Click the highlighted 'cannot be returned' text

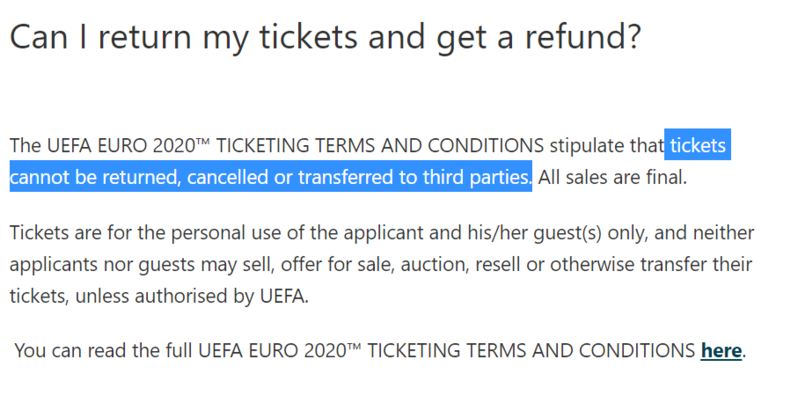[x=95, y=177]
